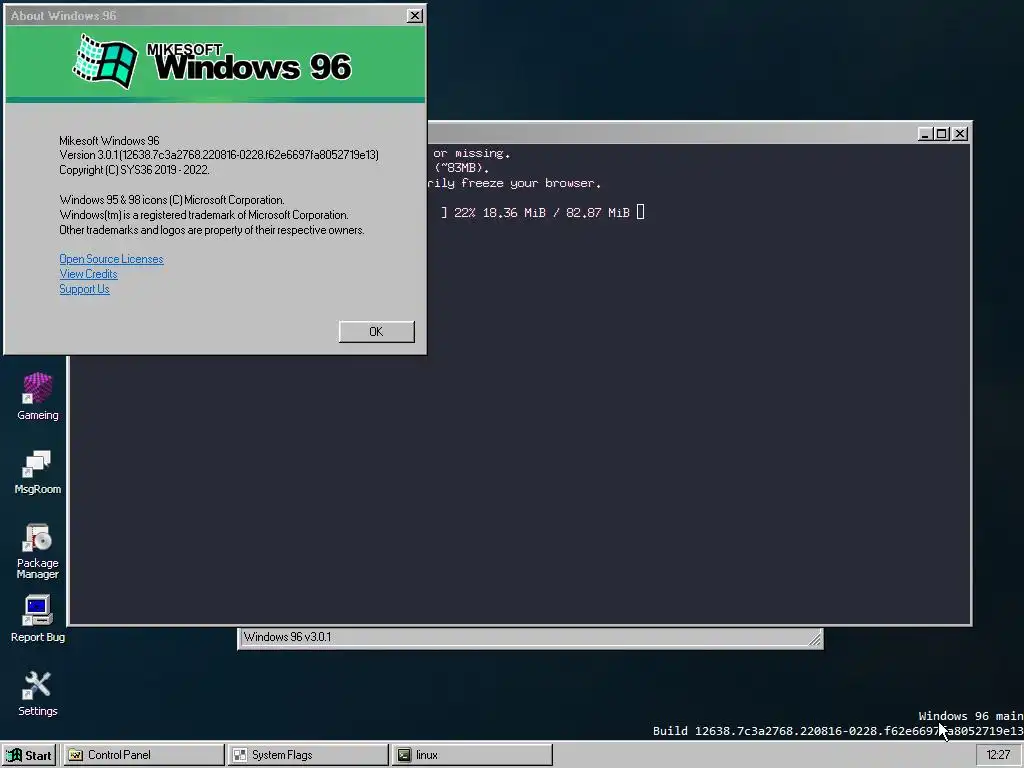Switch to System Flags taskbar item
This screenshot has height=768, width=1024.
(x=308, y=755)
